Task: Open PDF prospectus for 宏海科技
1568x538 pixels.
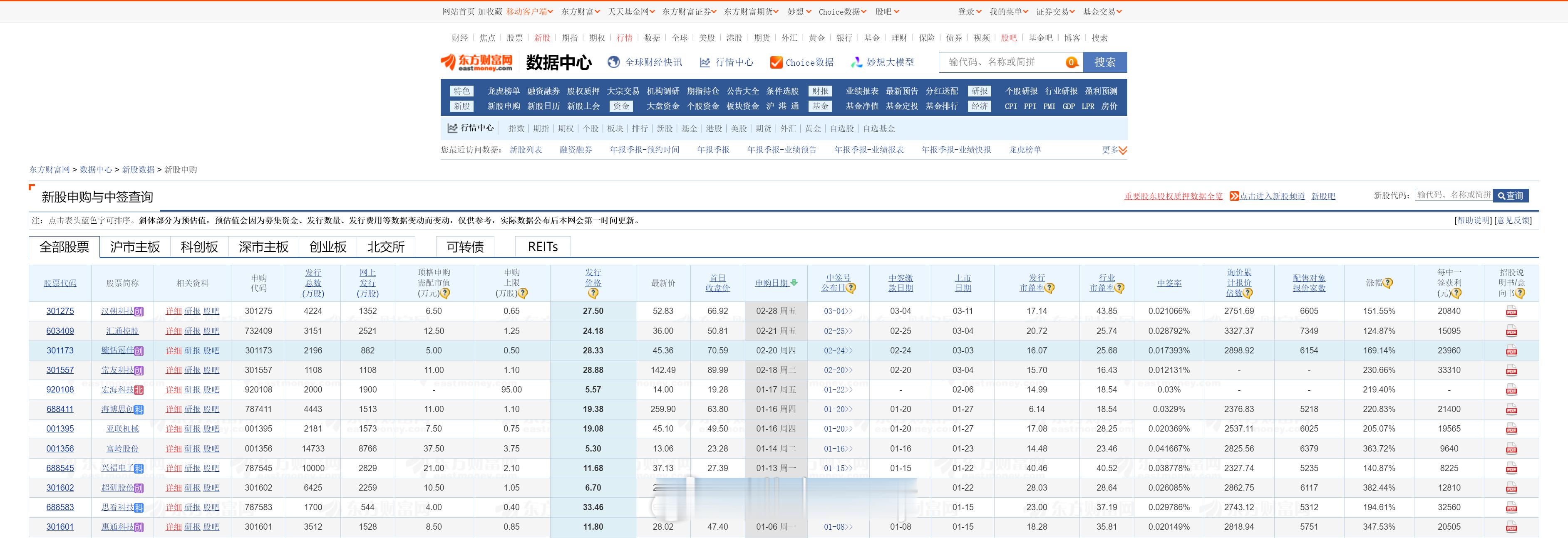Action: click(x=1511, y=390)
